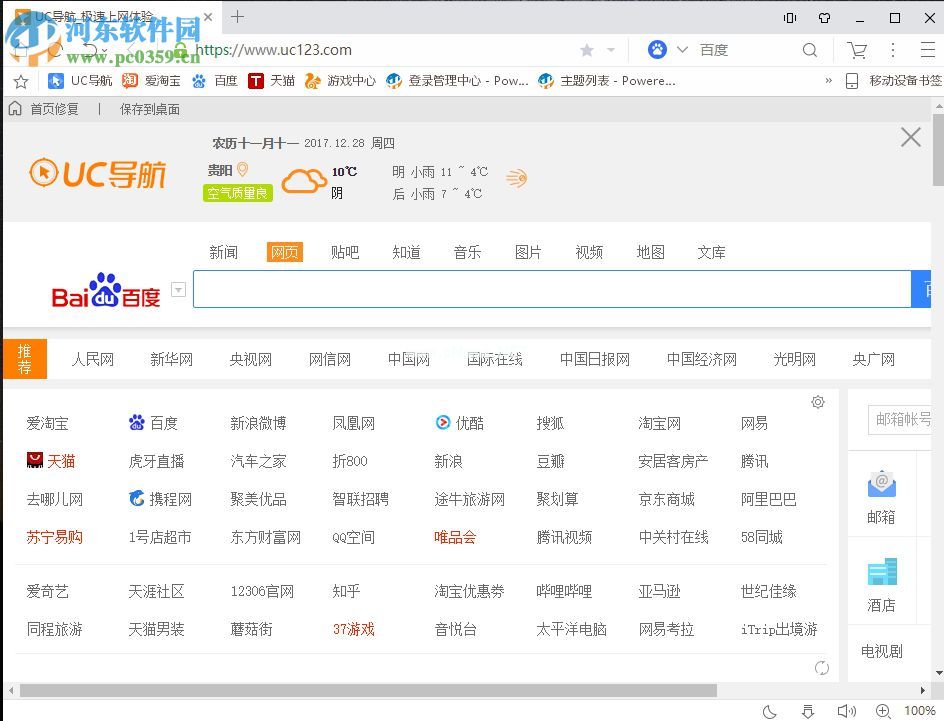
Task: Click the address bar URL field
Action: click(x=273, y=50)
